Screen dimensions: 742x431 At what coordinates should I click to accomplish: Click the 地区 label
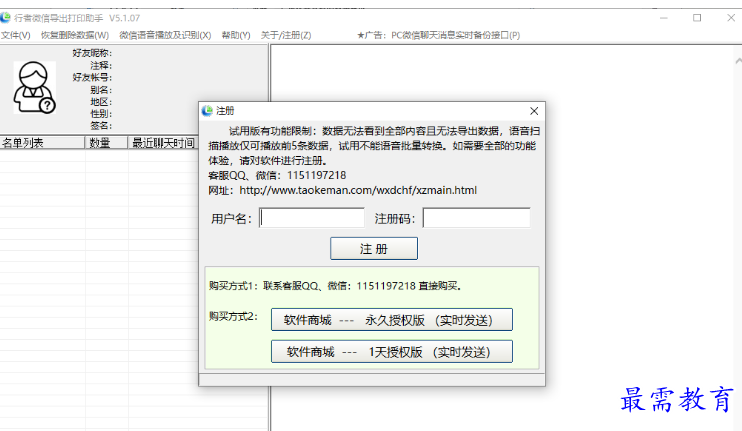(101, 102)
